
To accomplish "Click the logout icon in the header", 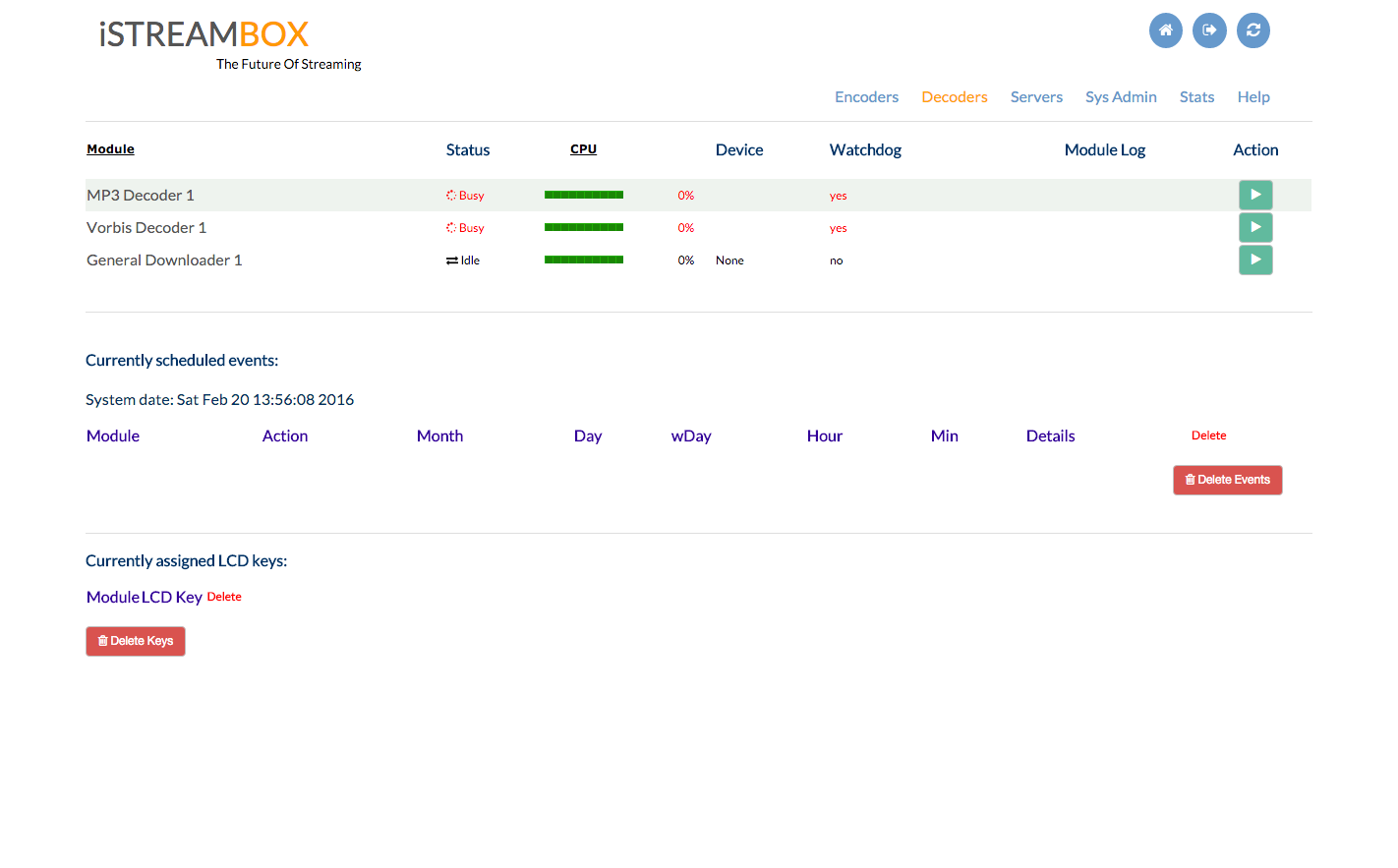I will (x=1209, y=30).
